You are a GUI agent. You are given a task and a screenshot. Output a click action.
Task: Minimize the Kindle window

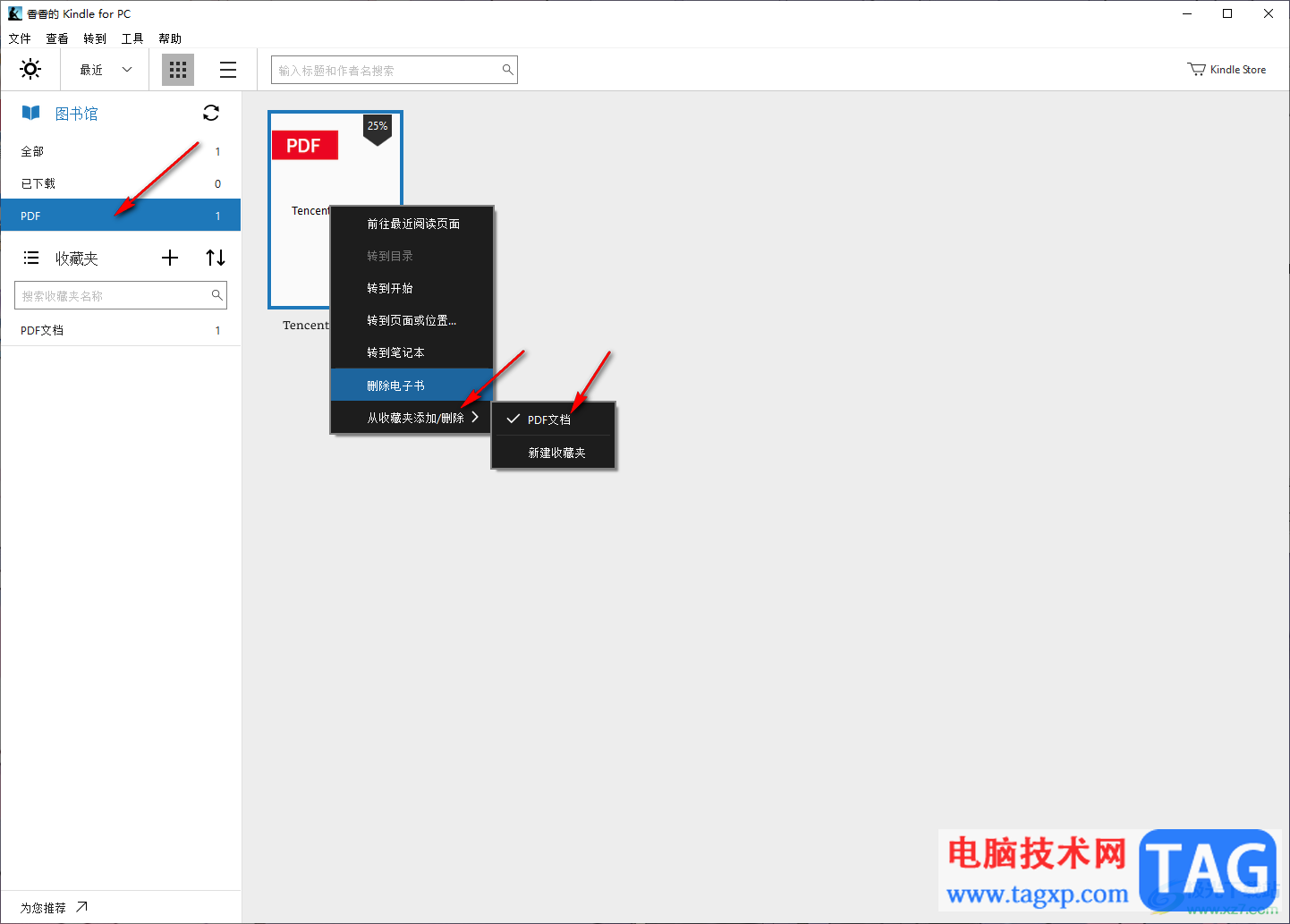click(1187, 13)
